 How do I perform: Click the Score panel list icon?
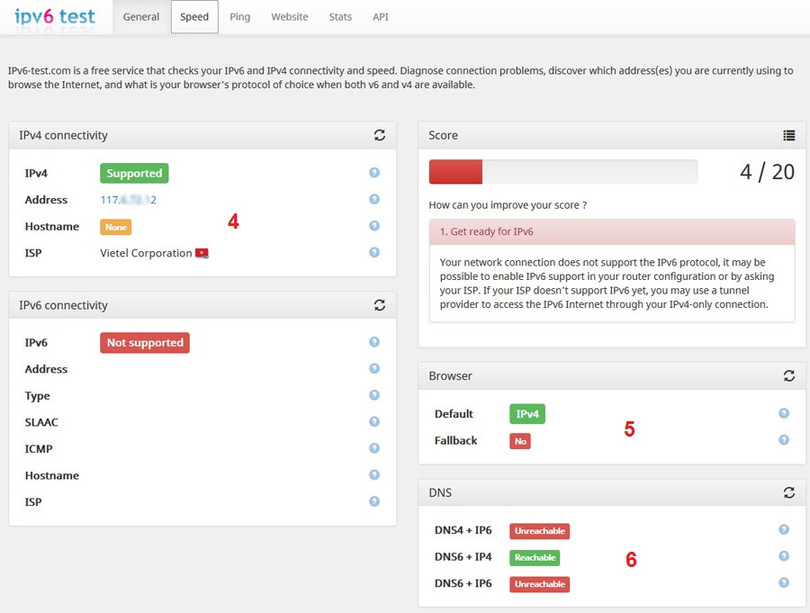click(789, 135)
